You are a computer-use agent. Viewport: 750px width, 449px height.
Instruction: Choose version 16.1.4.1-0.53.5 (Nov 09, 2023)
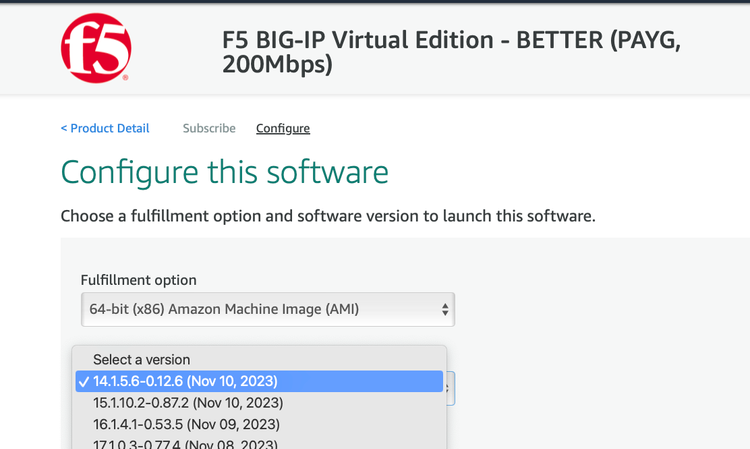click(x=188, y=425)
